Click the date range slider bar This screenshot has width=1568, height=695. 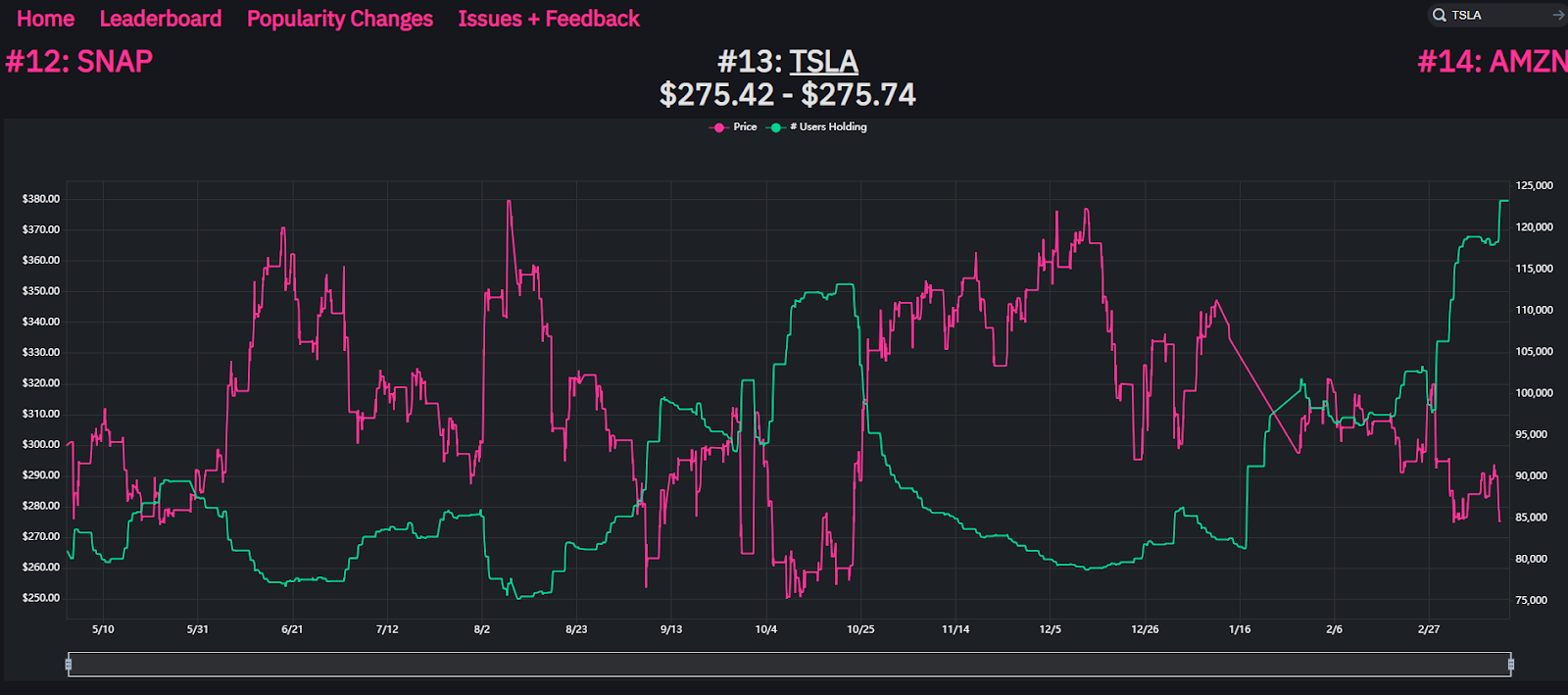tap(789, 665)
